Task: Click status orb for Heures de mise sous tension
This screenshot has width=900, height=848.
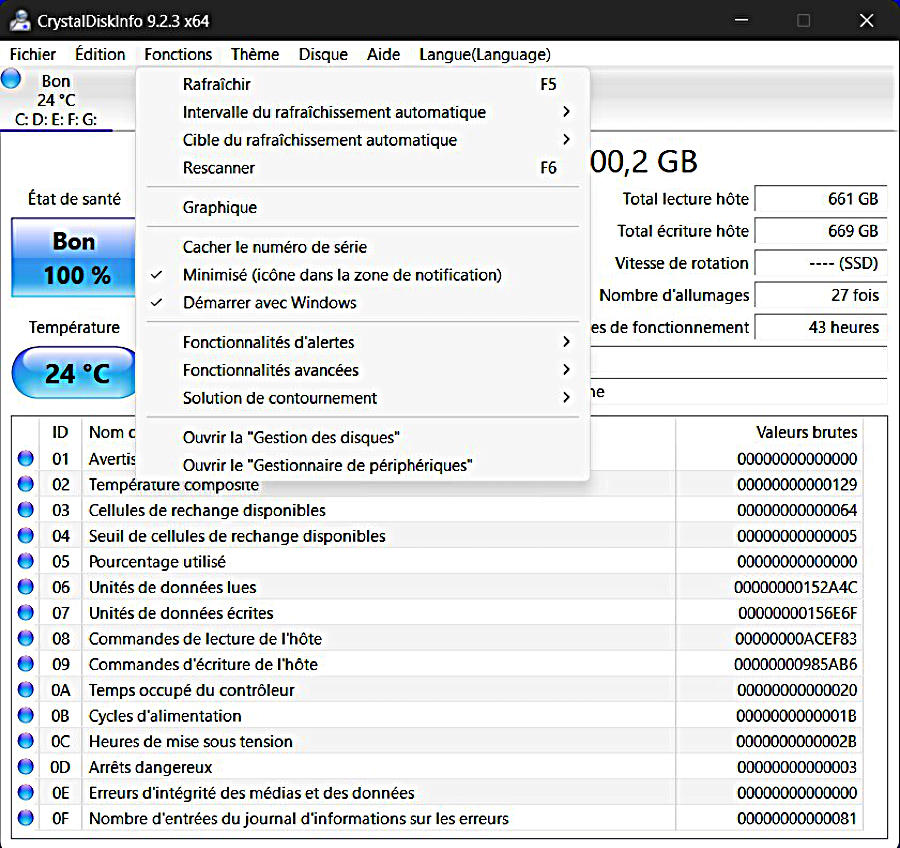Action: 26,741
